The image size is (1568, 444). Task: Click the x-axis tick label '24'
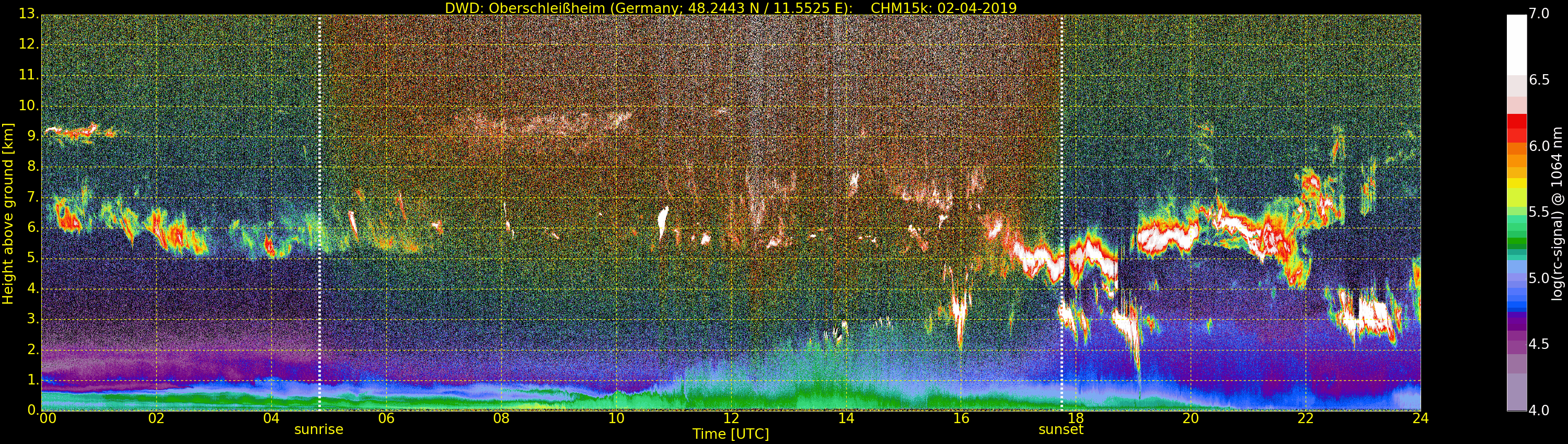(1421, 418)
